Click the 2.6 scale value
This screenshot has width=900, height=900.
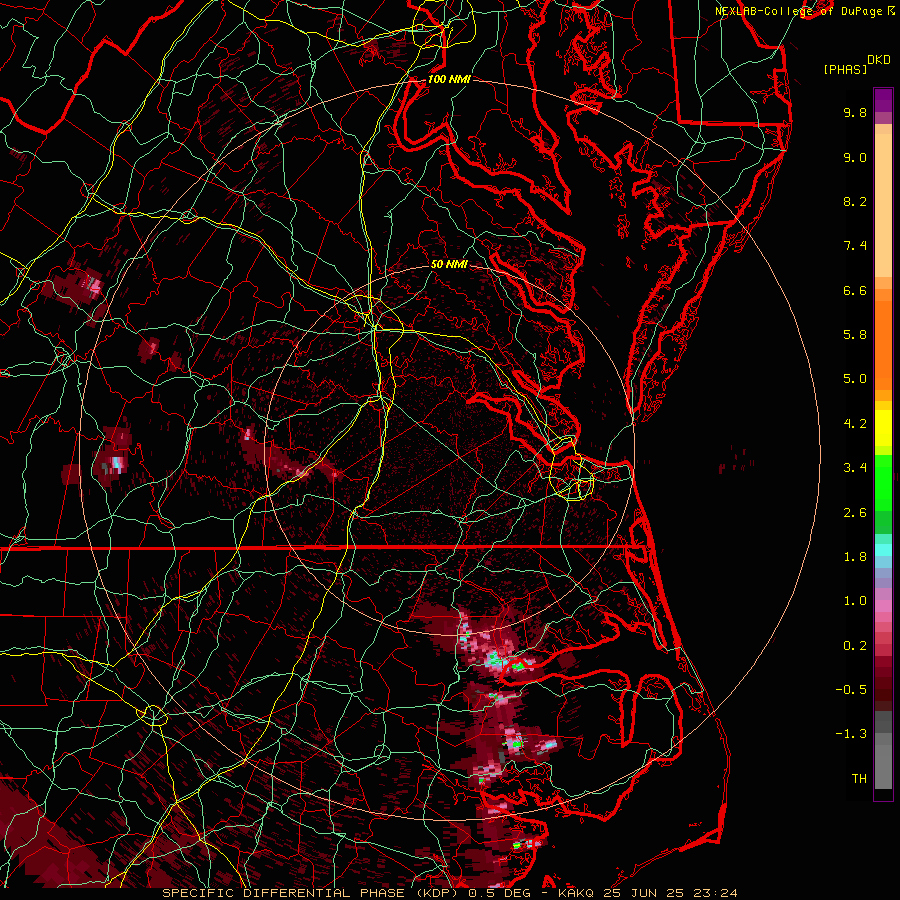[x=855, y=513]
